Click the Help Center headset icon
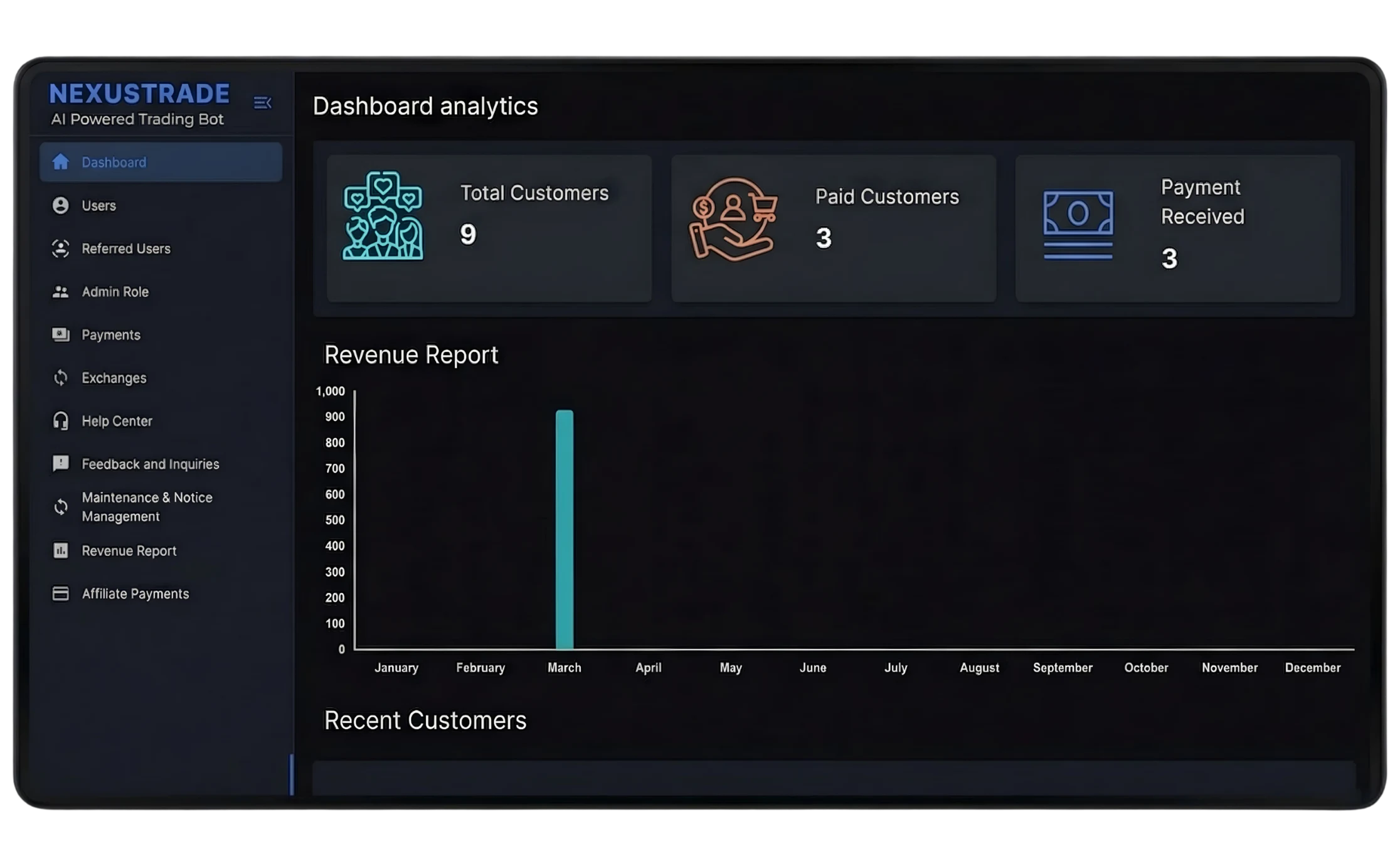 pos(60,421)
